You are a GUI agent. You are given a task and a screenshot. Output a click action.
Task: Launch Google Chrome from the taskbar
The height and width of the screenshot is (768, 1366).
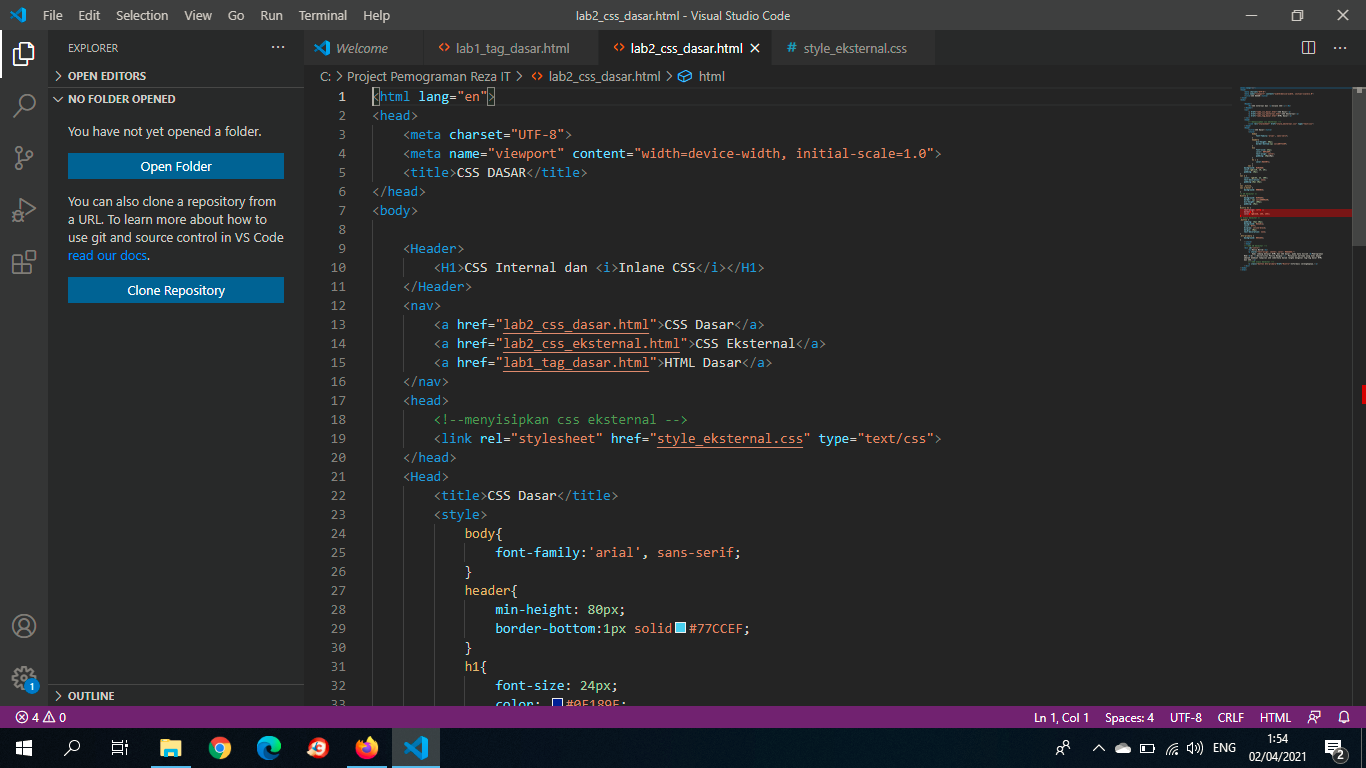(x=220, y=748)
